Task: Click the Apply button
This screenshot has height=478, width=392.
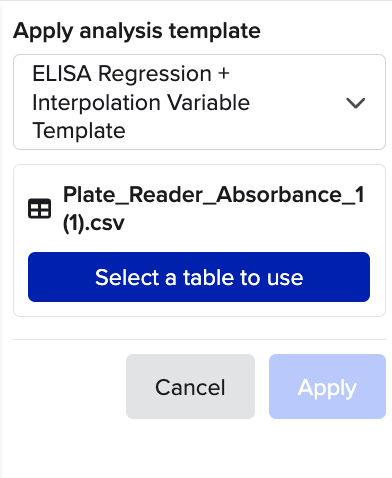Action: 327,386
